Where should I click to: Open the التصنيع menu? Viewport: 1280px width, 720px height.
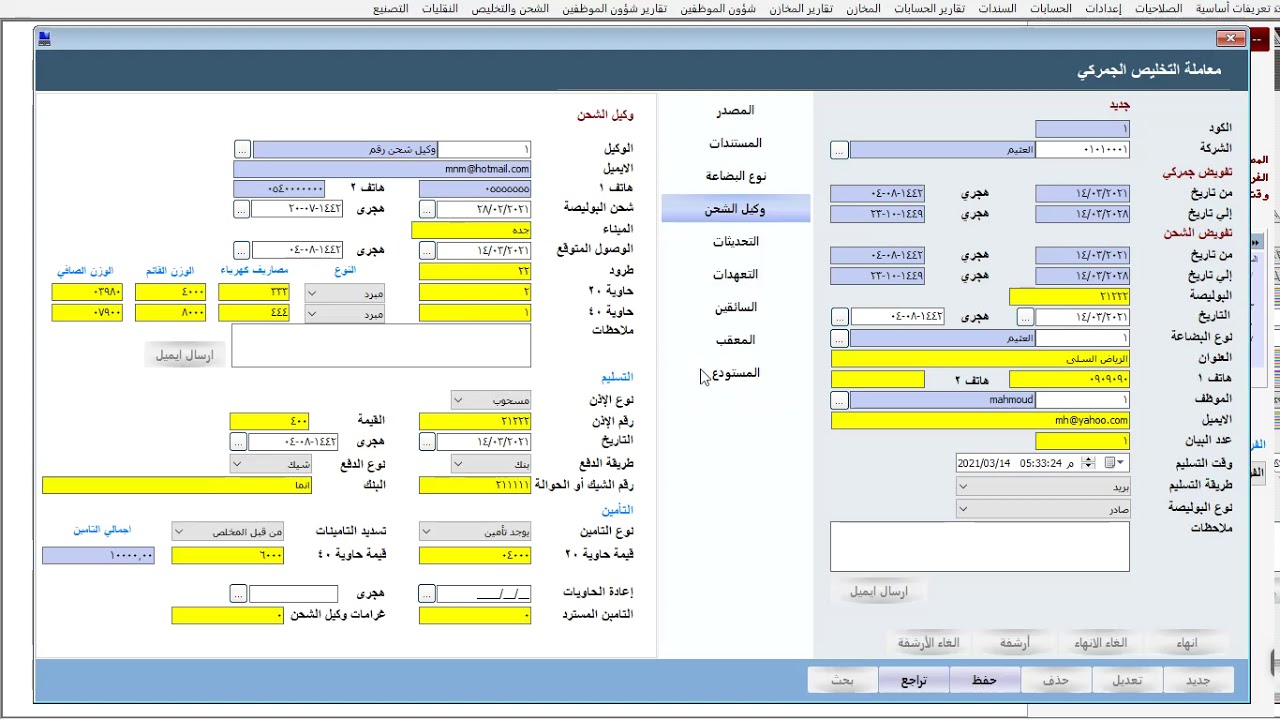pos(391,8)
